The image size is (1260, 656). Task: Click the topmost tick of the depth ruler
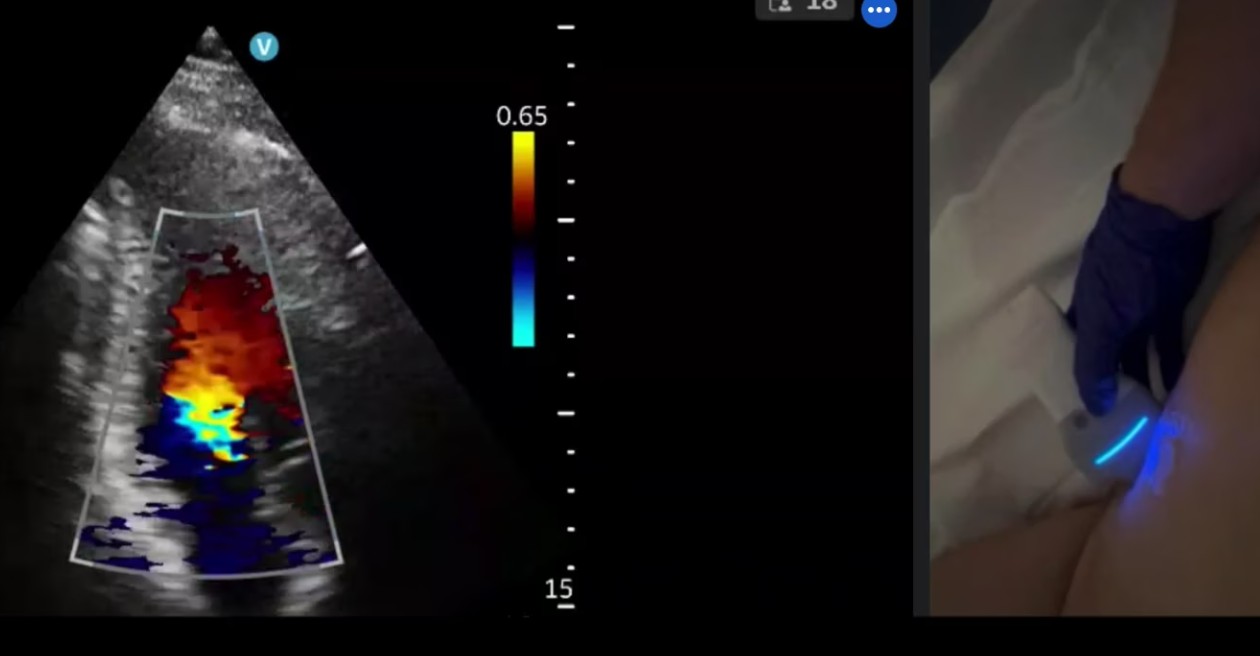click(566, 27)
